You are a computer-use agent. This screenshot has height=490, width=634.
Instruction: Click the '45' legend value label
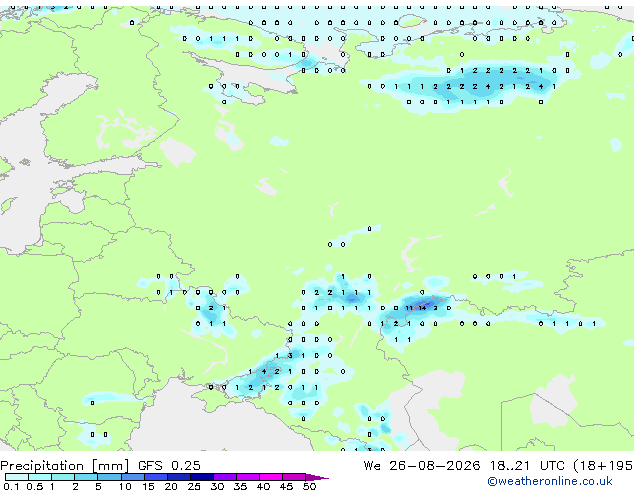coord(286,486)
